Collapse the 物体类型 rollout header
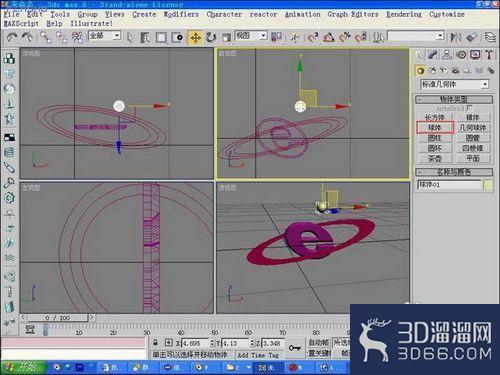The width and height of the screenshot is (500, 375). coord(454,99)
